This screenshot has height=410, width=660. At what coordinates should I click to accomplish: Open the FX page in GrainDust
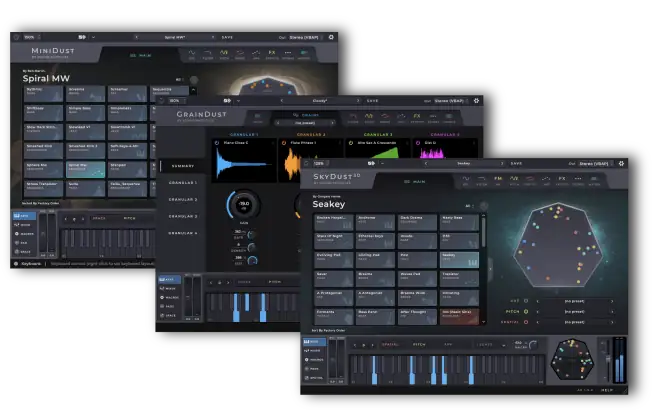417,117
